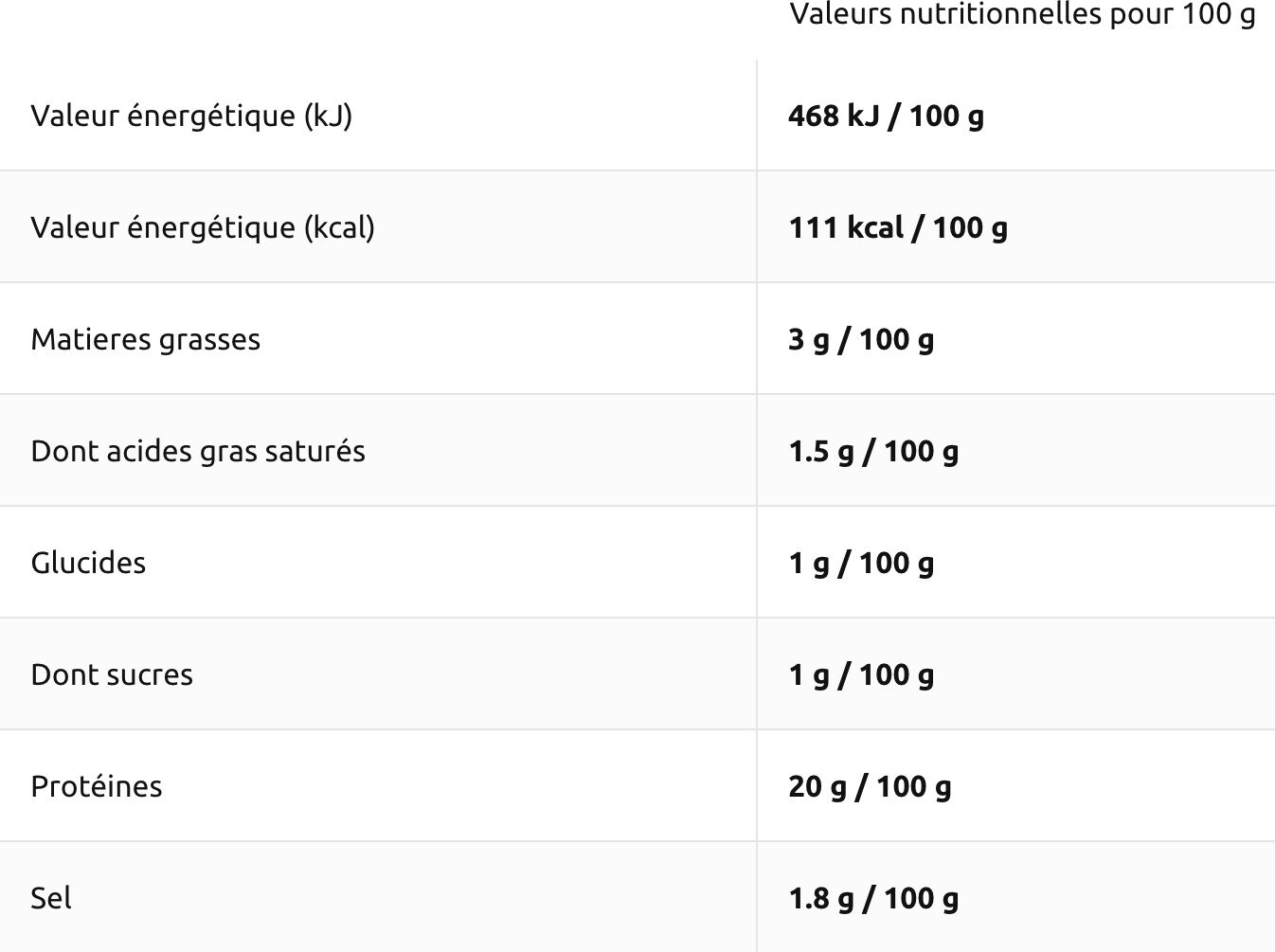Screen dimensions: 1275x952
Task: Click the '(kcal)' unit in the row label
Action: click(x=339, y=227)
